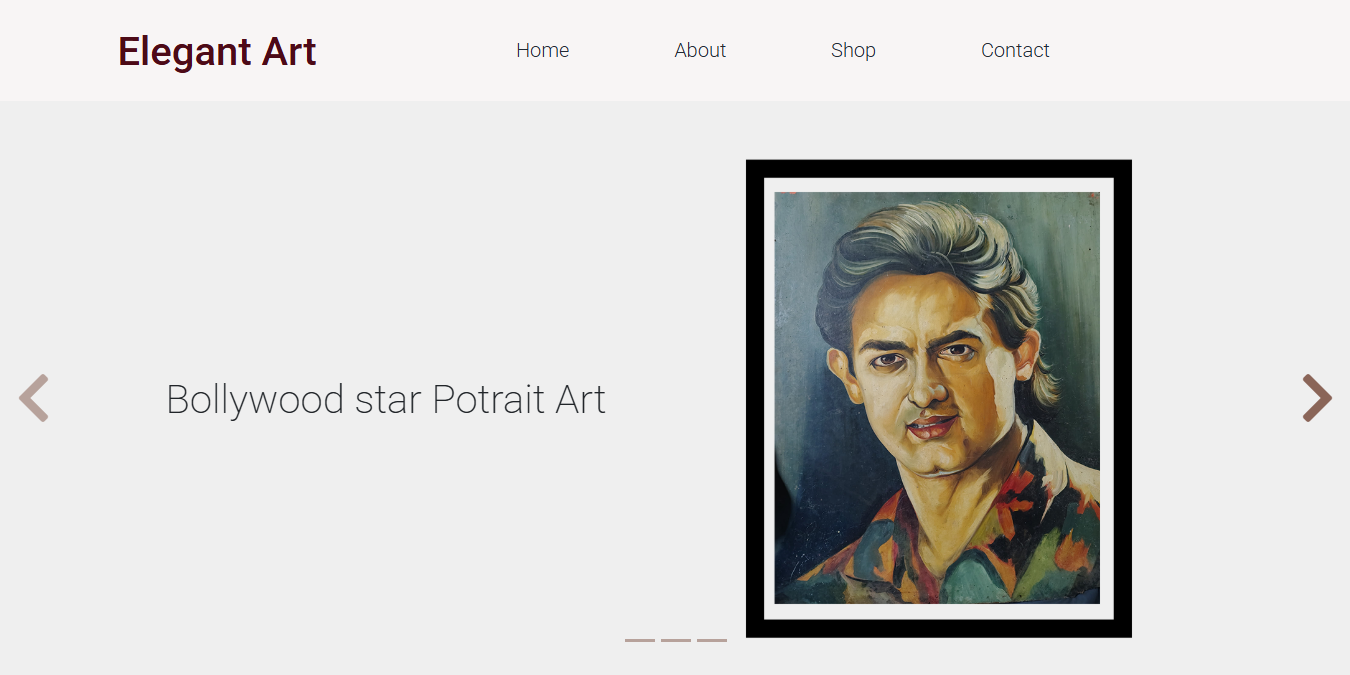1350x675 pixels.
Task: Select the first carousel slide indicator
Action: pos(640,640)
